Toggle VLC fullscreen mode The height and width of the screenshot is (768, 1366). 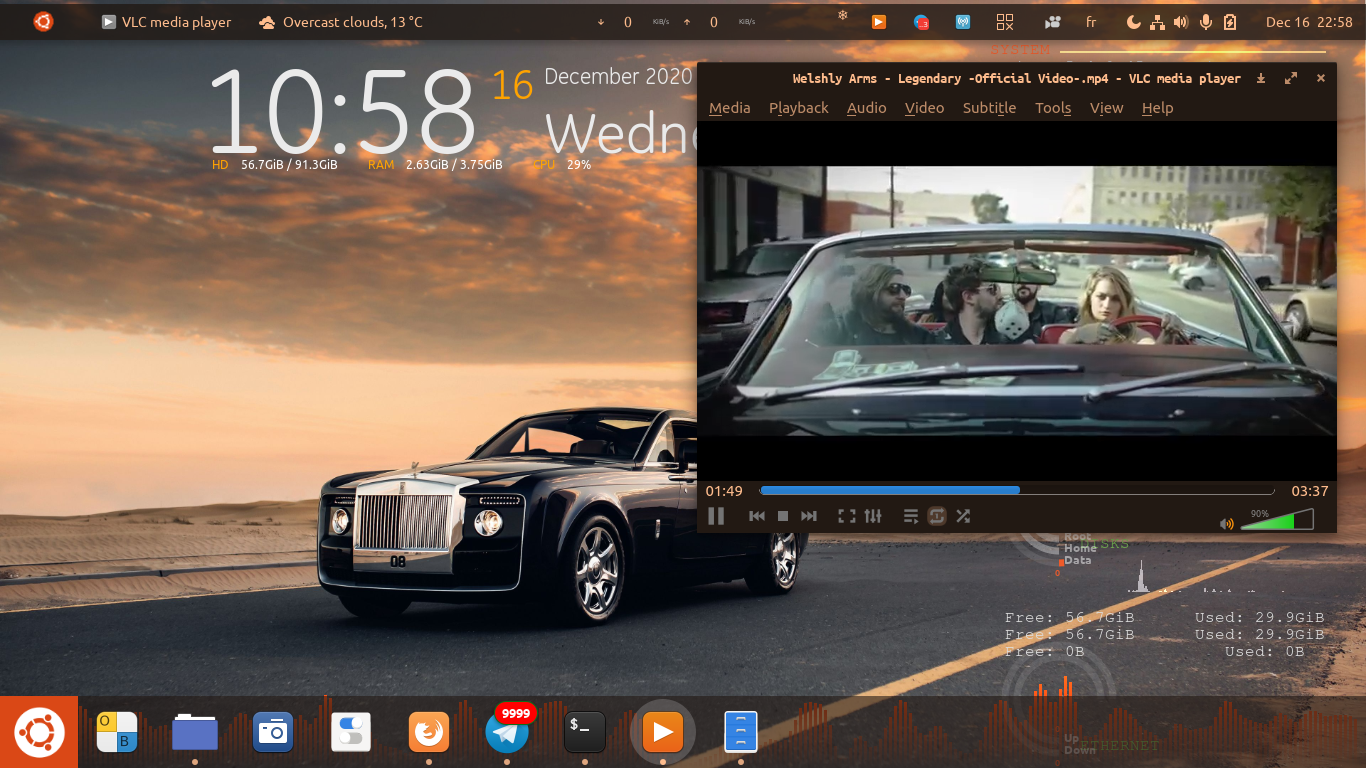(846, 516)
